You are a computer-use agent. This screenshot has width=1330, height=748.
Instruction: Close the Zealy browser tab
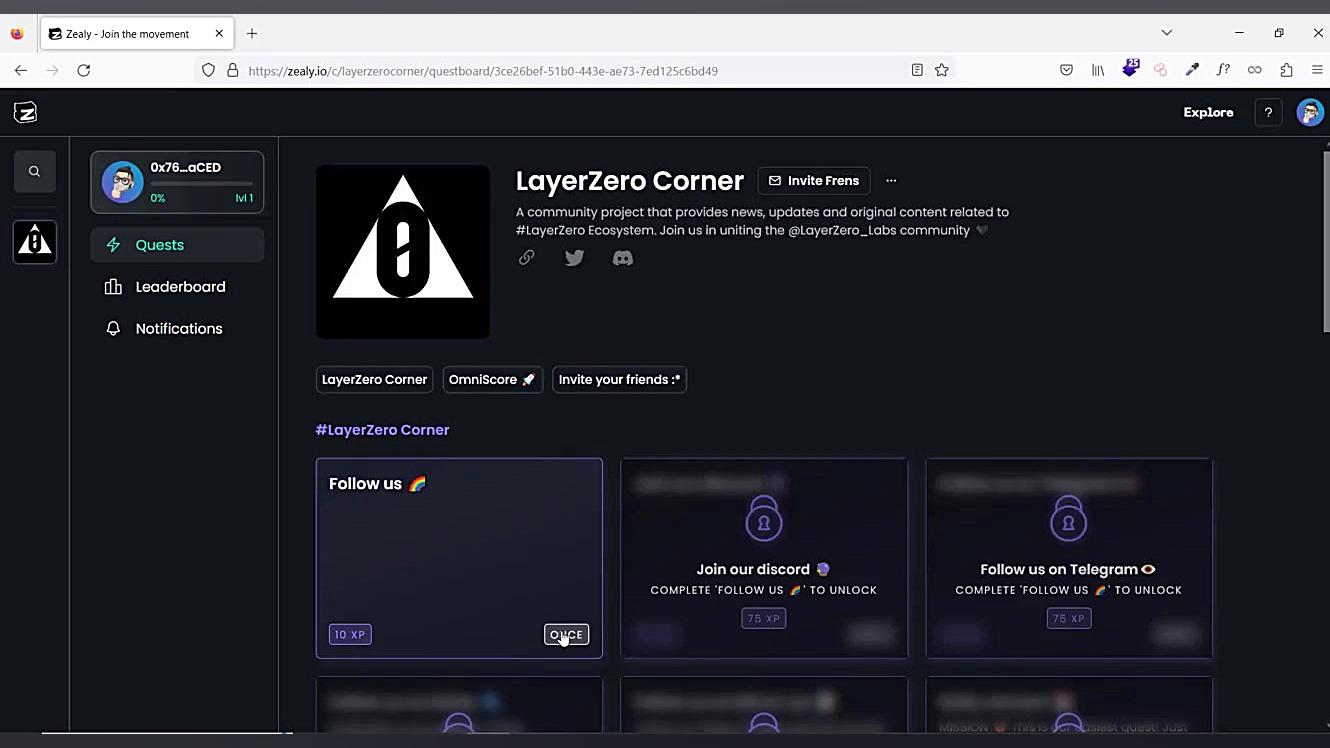(219, 33)
